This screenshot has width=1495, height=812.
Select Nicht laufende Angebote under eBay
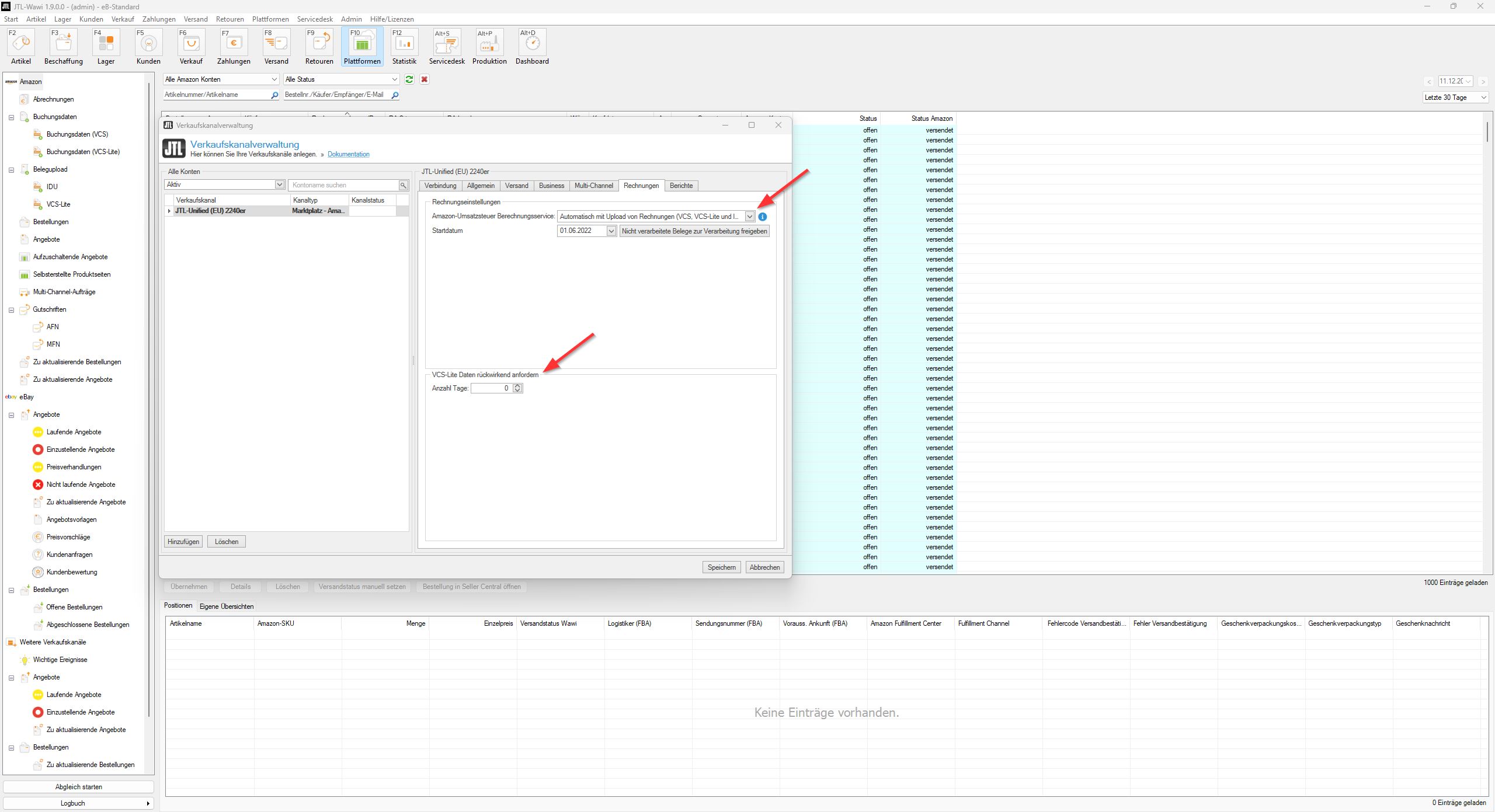(81, 485)
